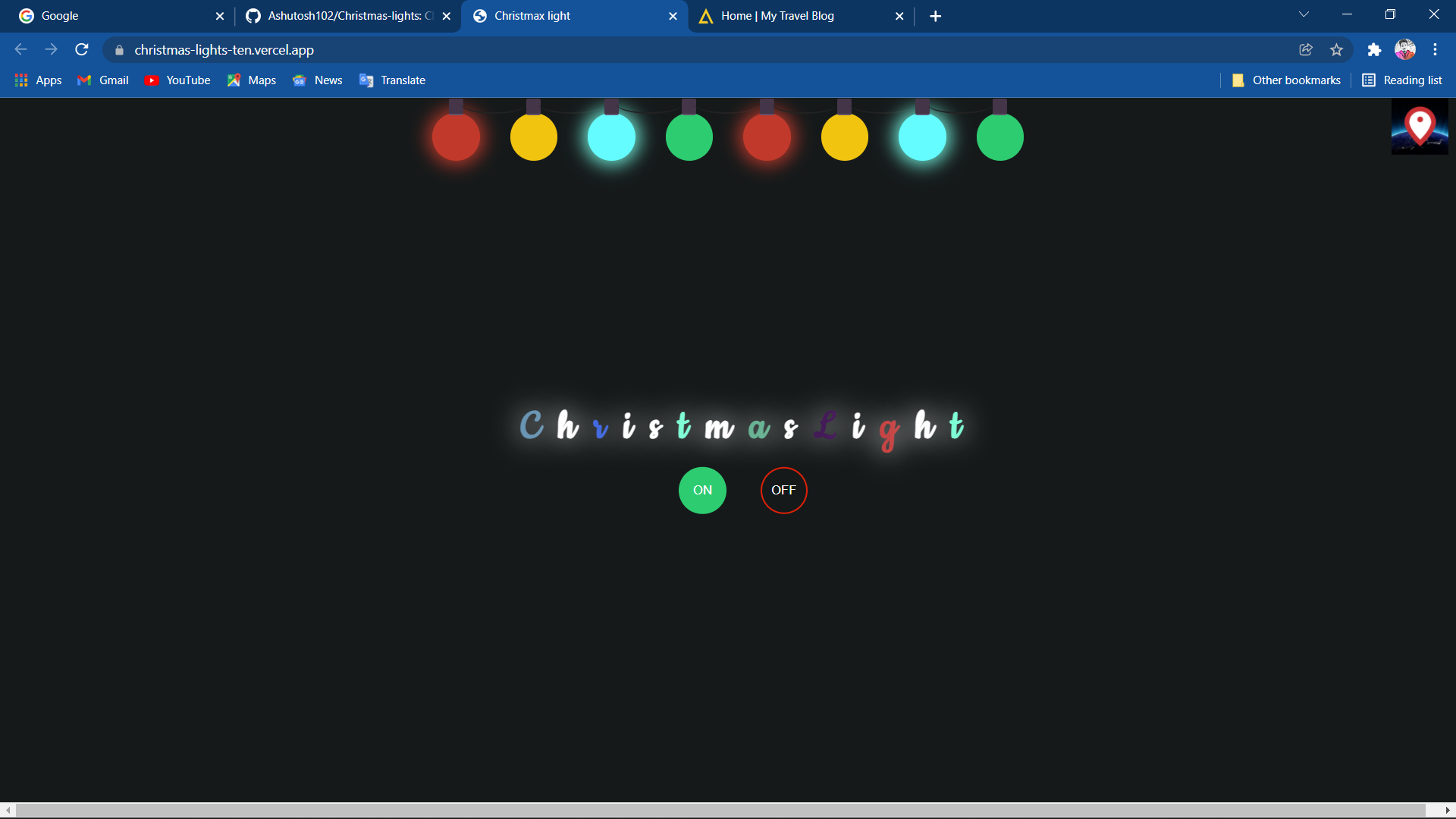The height and width of the screenshot is (819, 1456).
Task: Open YouTube from the bookmarks bar
Action: 177,80
